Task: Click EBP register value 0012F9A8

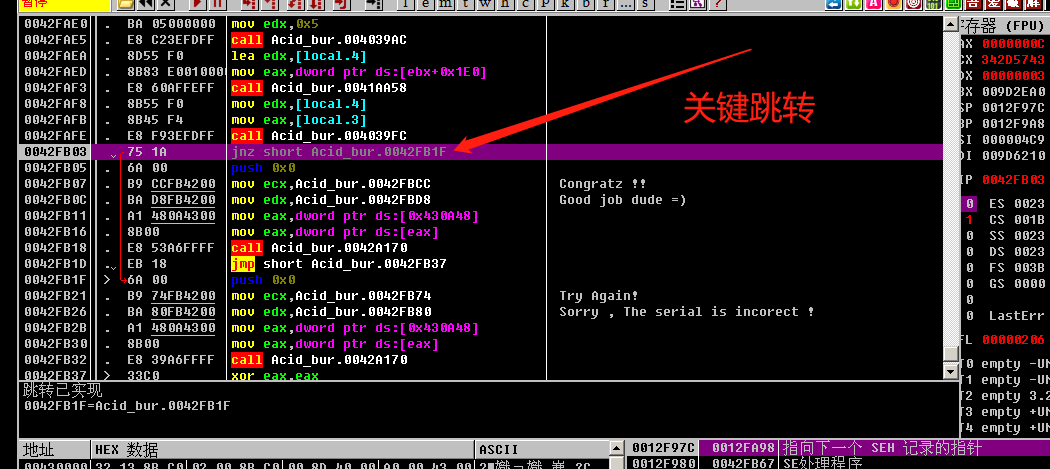Action: (1013, 124)
